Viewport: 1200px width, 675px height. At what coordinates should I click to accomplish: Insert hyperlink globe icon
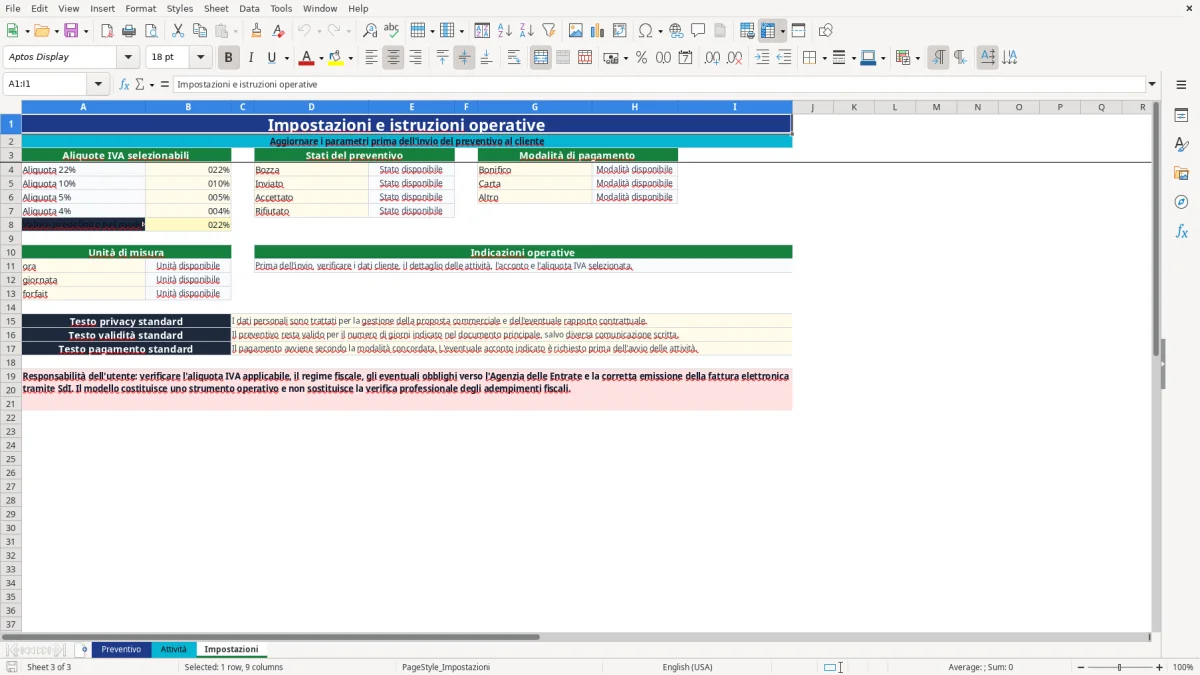676,31
